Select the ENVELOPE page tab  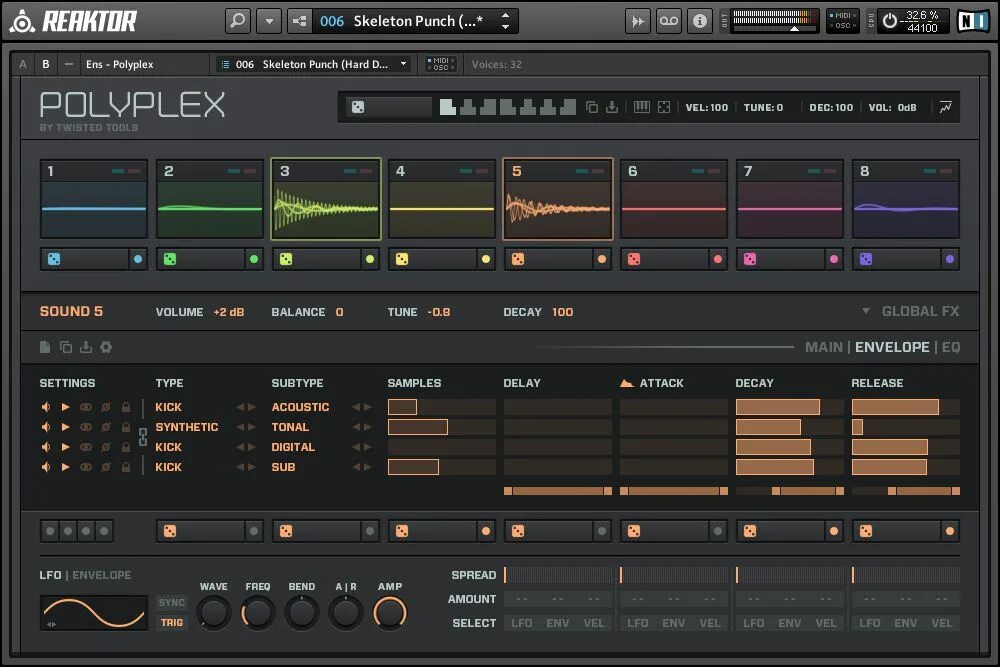click(x=892, y=347)
